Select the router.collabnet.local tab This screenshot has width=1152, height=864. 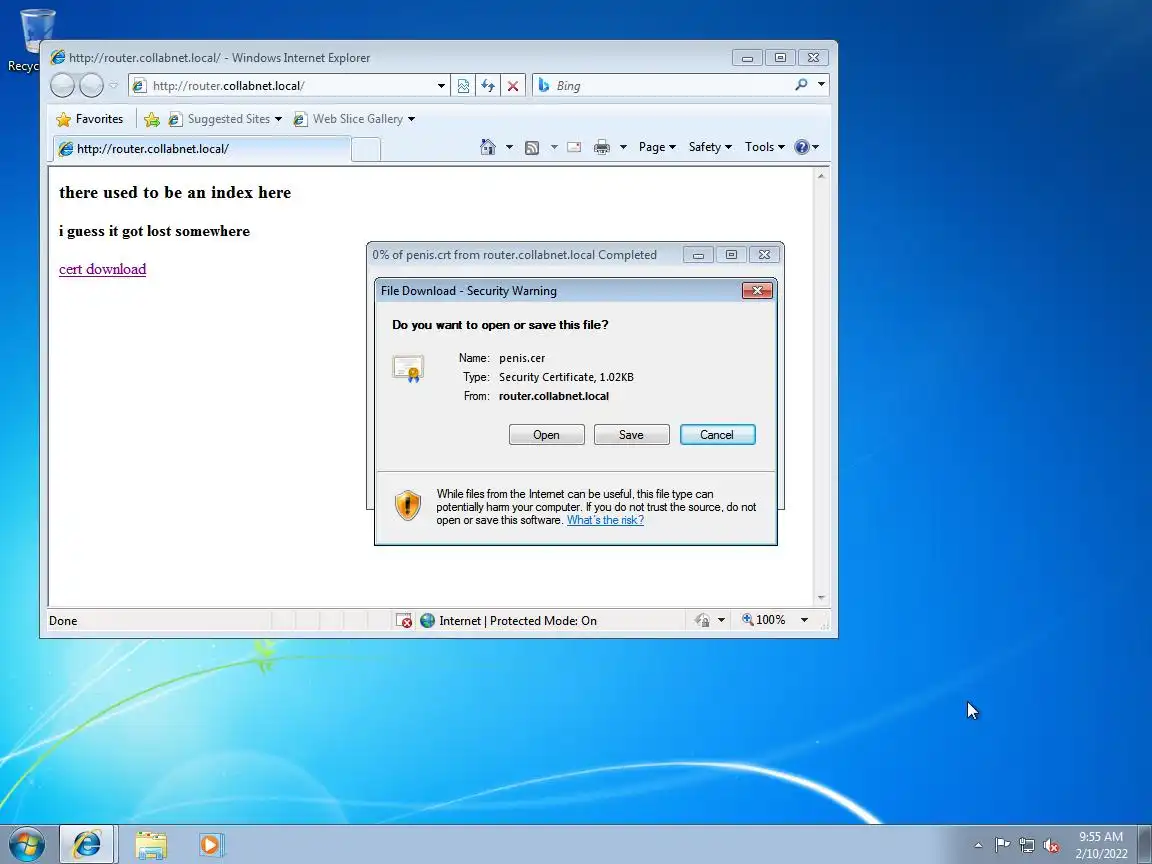[x=201, y=148]
